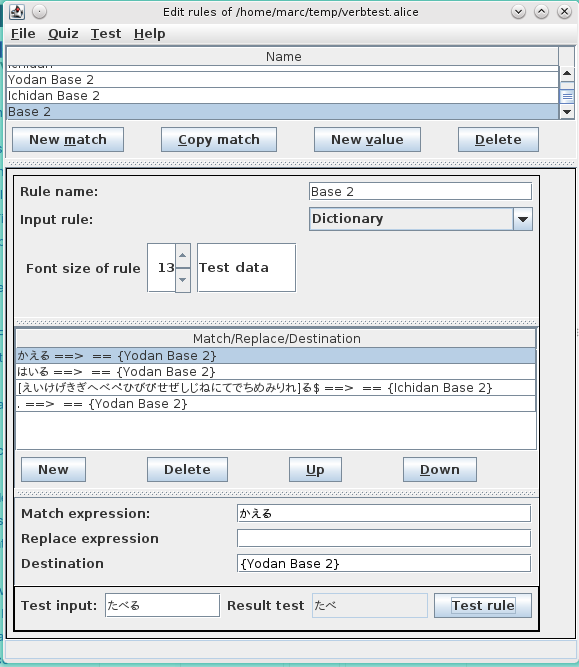Viewport: 579px width, 667px height.
Task: Click the New match-row button
Action: click(x=54, y=470)
